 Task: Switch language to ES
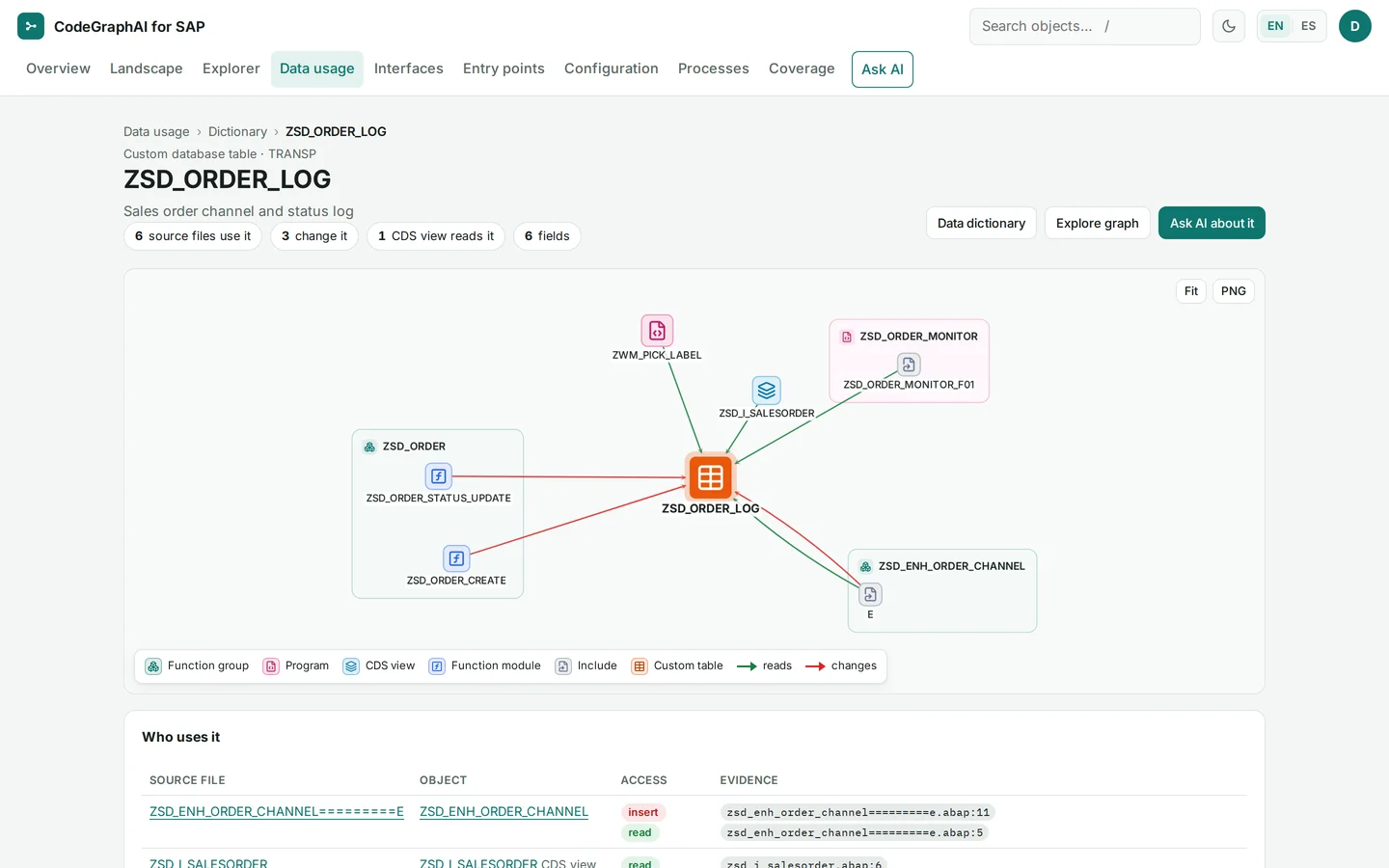point(1308,26)
